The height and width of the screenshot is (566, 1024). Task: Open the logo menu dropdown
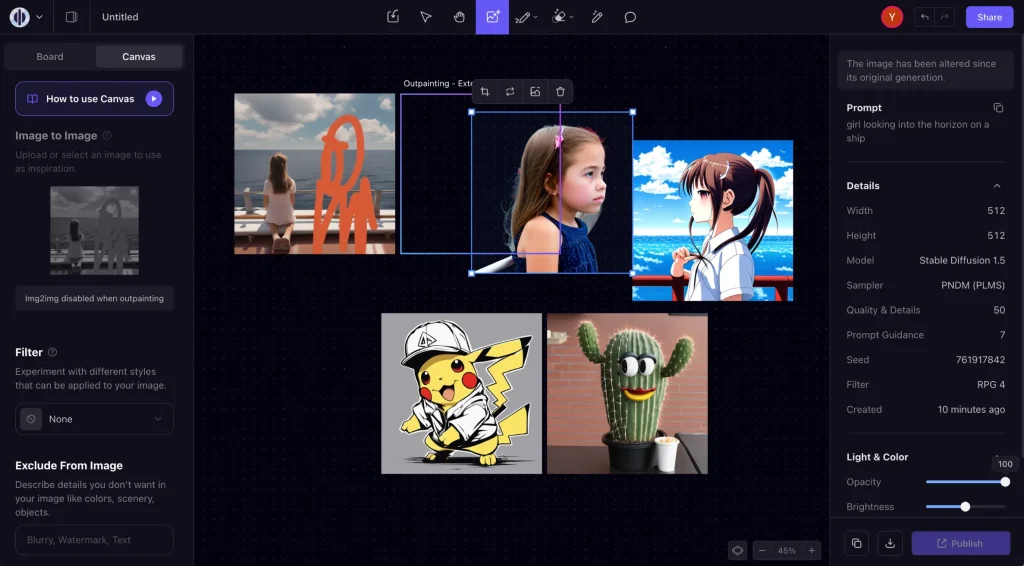click(26, 17)
